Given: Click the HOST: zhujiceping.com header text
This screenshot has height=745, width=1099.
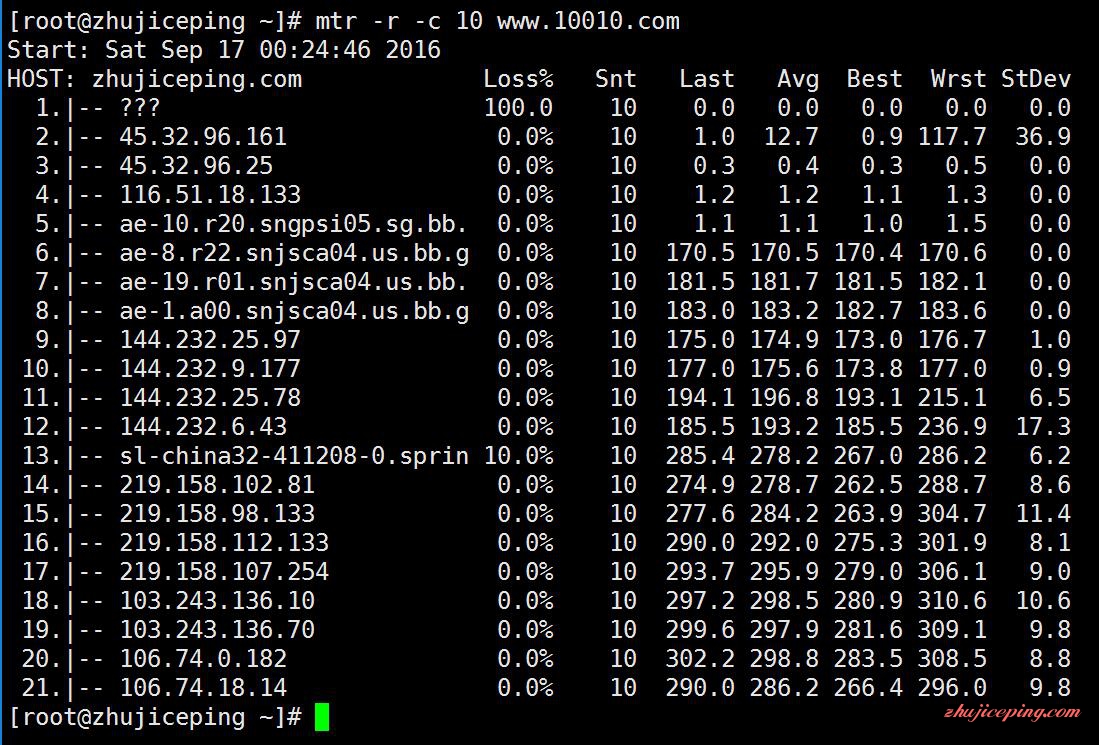Looking at the screenshot, I should [x=154, y=79].
